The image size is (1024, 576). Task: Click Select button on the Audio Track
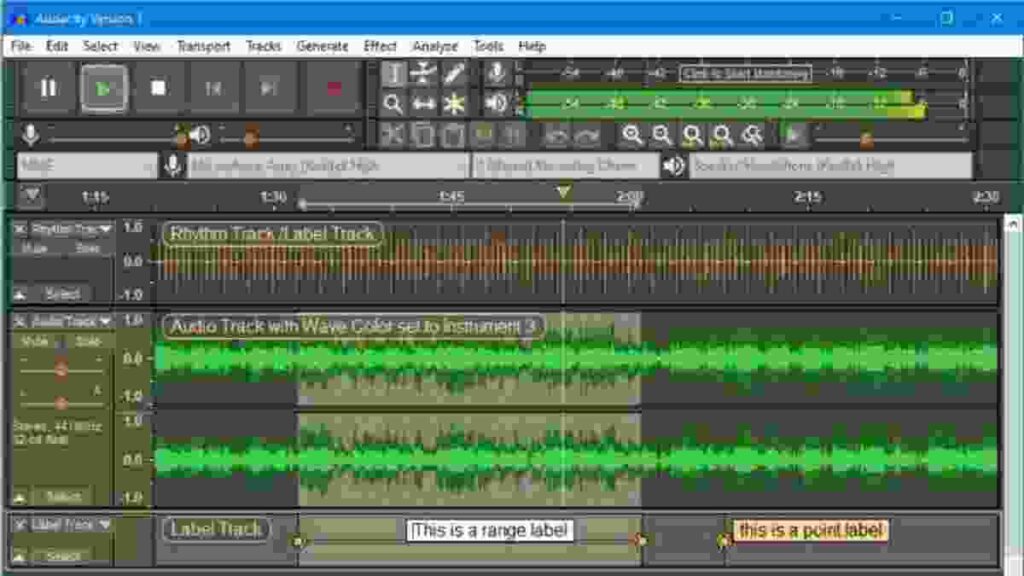coord(63,498)
